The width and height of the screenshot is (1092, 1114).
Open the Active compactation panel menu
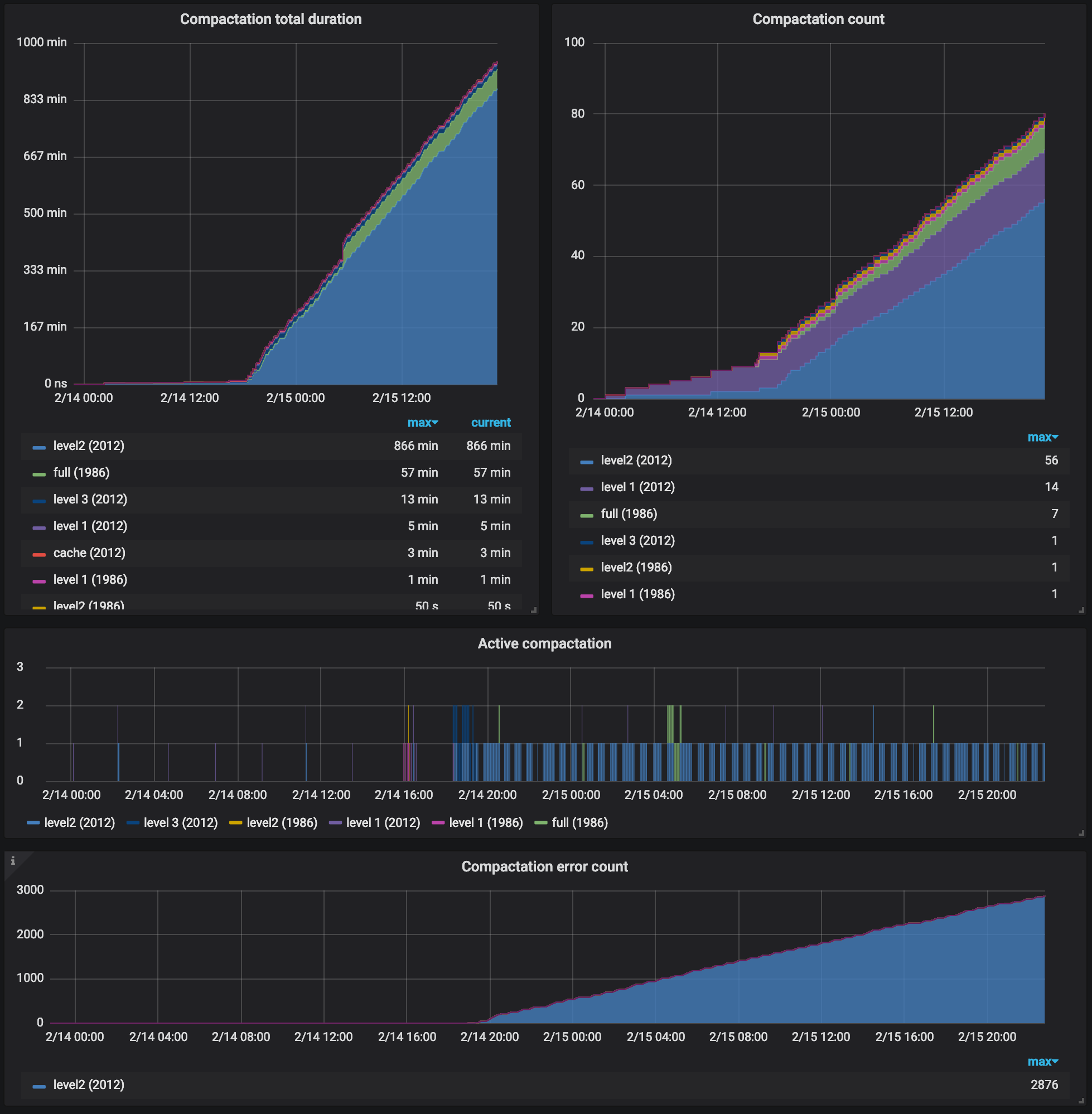click(545, 643)
